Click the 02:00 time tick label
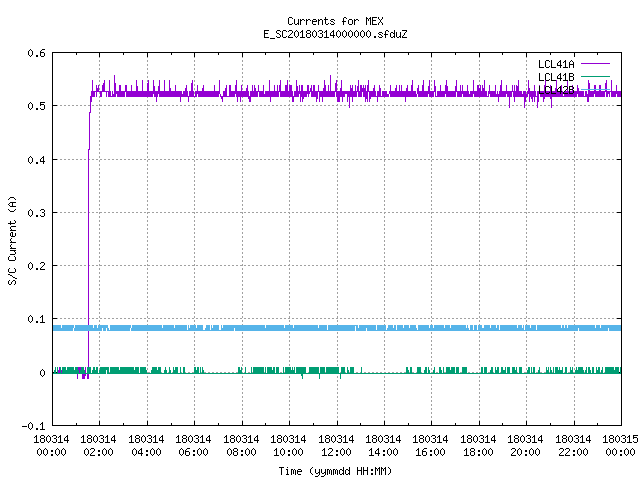Viewport: 640px width, 480px height. click(x=98, y=452)
